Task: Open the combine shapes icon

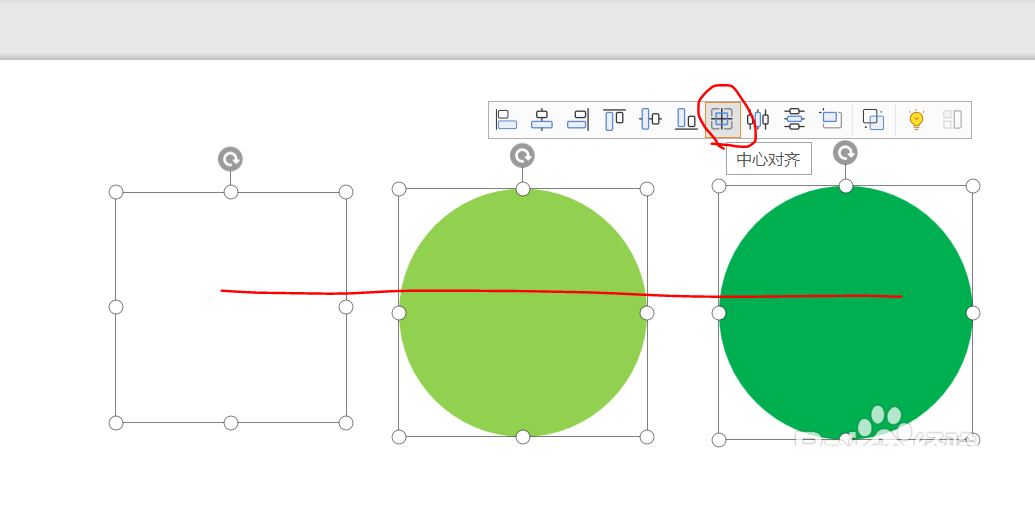Action: (874, 120)
